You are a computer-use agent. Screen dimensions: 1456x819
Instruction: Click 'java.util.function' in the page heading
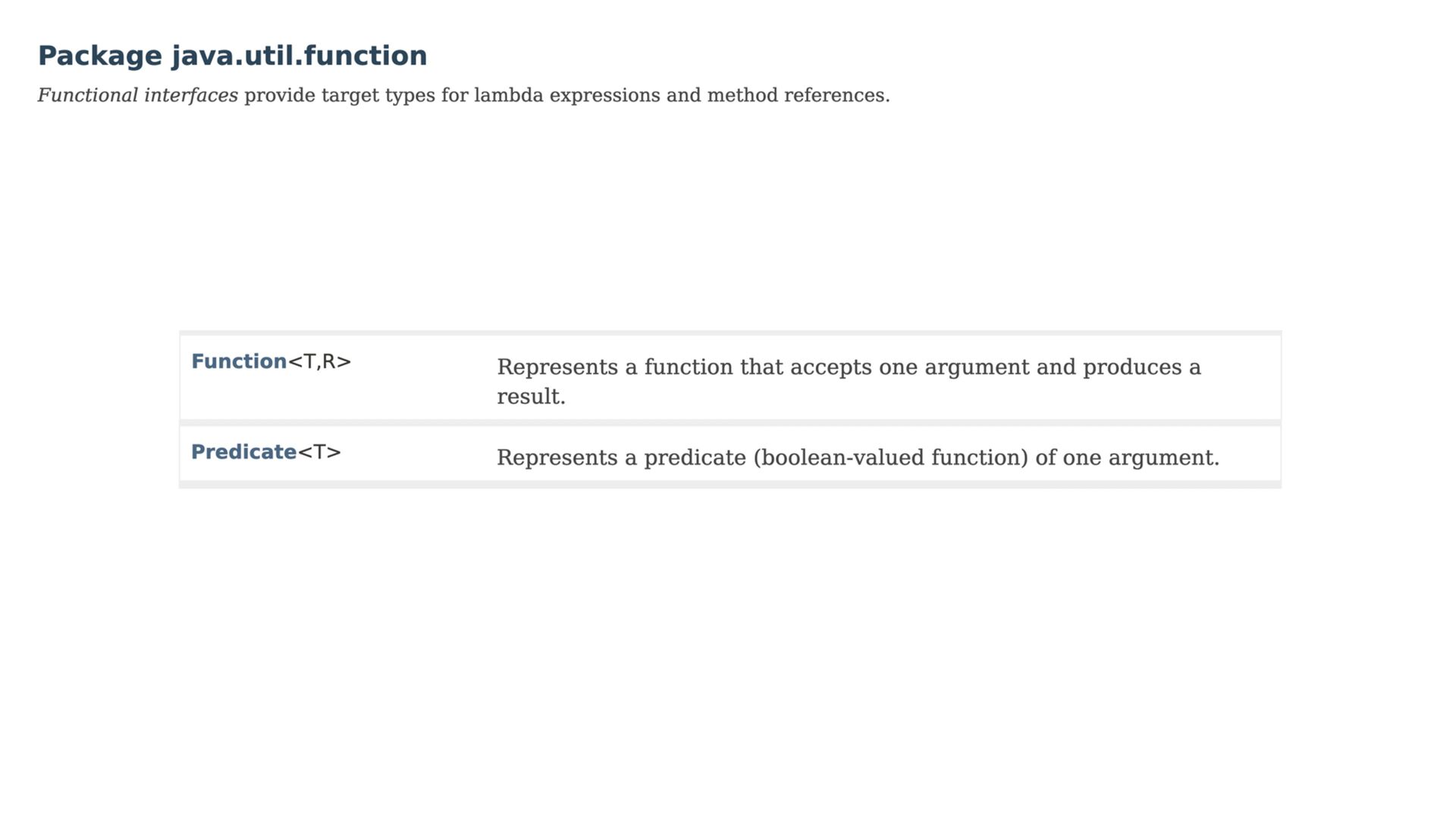click(299, 55)
